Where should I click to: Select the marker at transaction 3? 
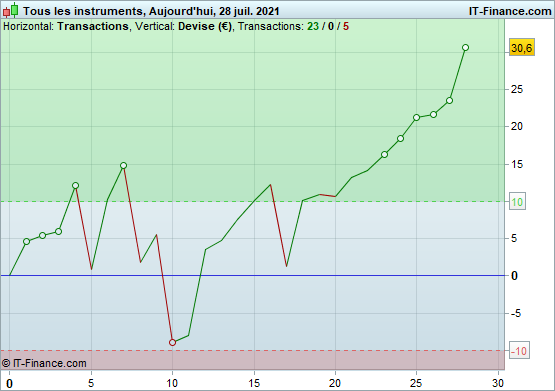[59, 231]
